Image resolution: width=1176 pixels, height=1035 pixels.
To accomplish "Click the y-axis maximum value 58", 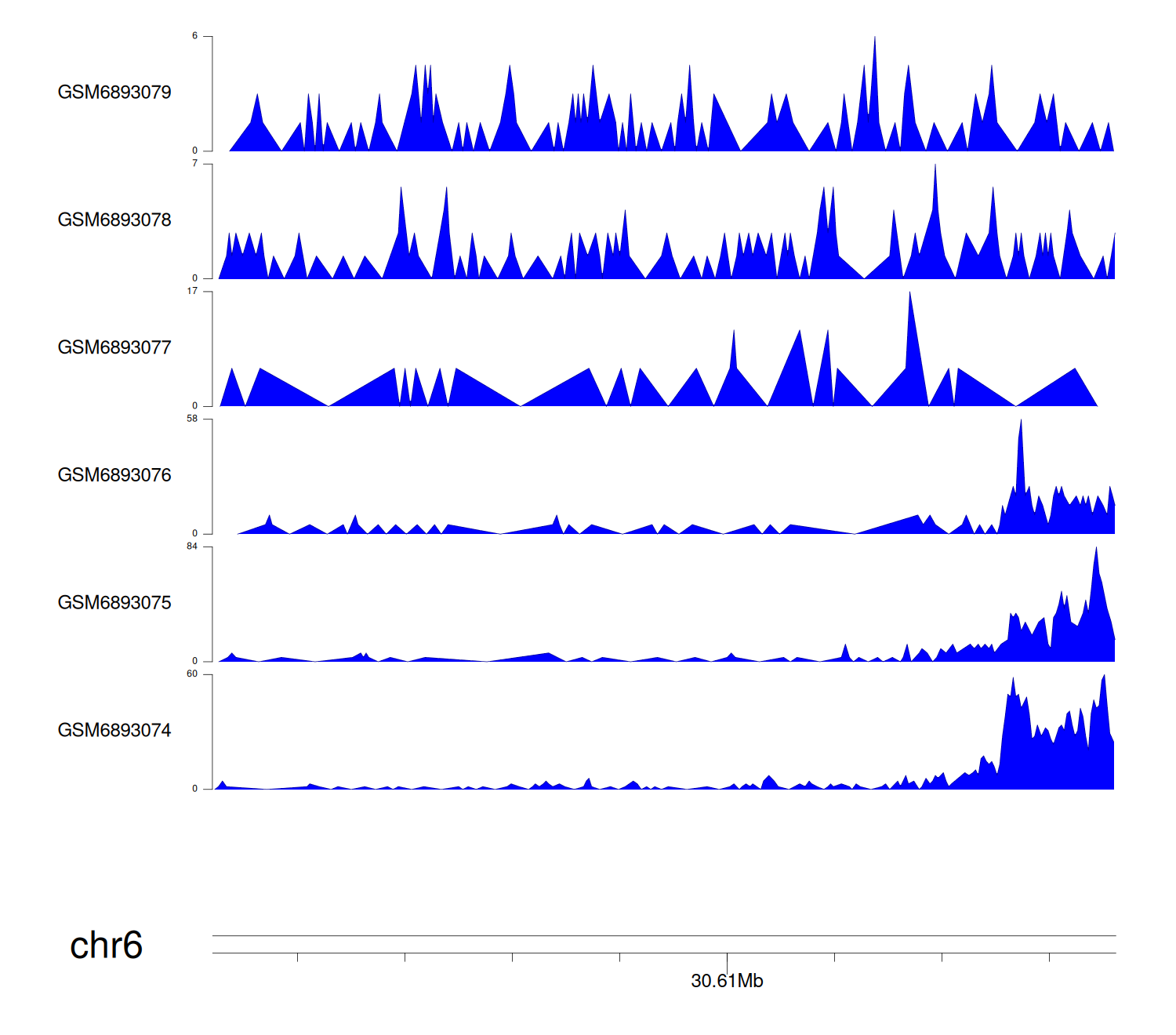I will click(192, 419).
